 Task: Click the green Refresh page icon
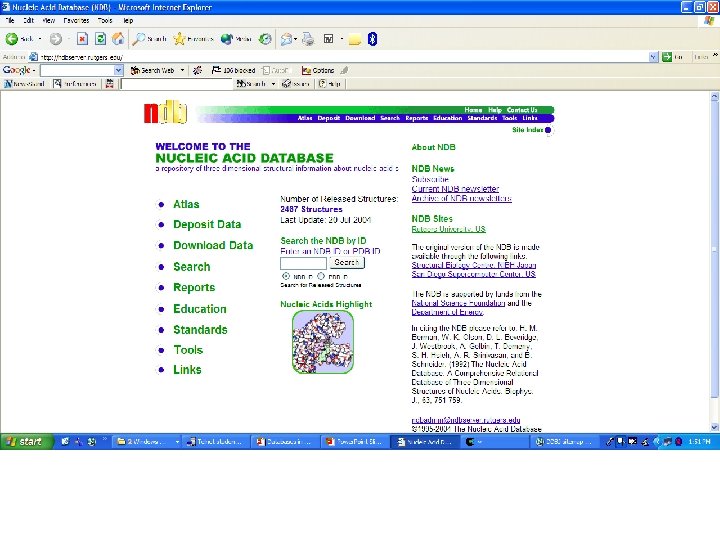pos(100,39)
